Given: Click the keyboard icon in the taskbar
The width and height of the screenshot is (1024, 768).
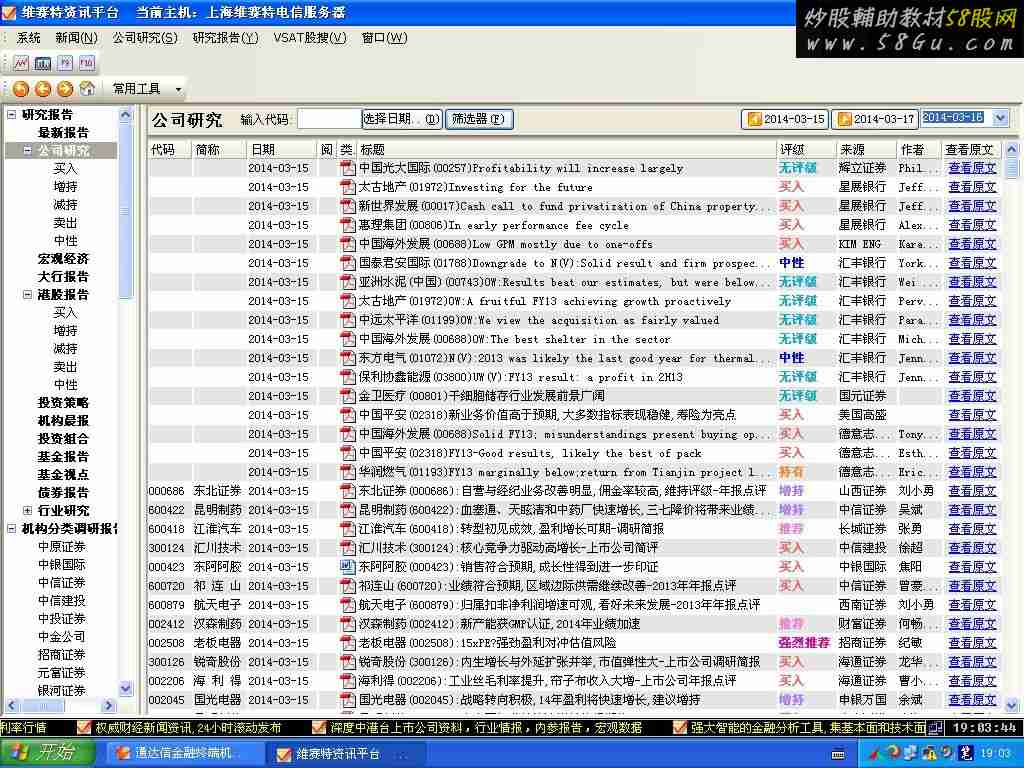Looking at the screenshot, I should tap(839, 754).
